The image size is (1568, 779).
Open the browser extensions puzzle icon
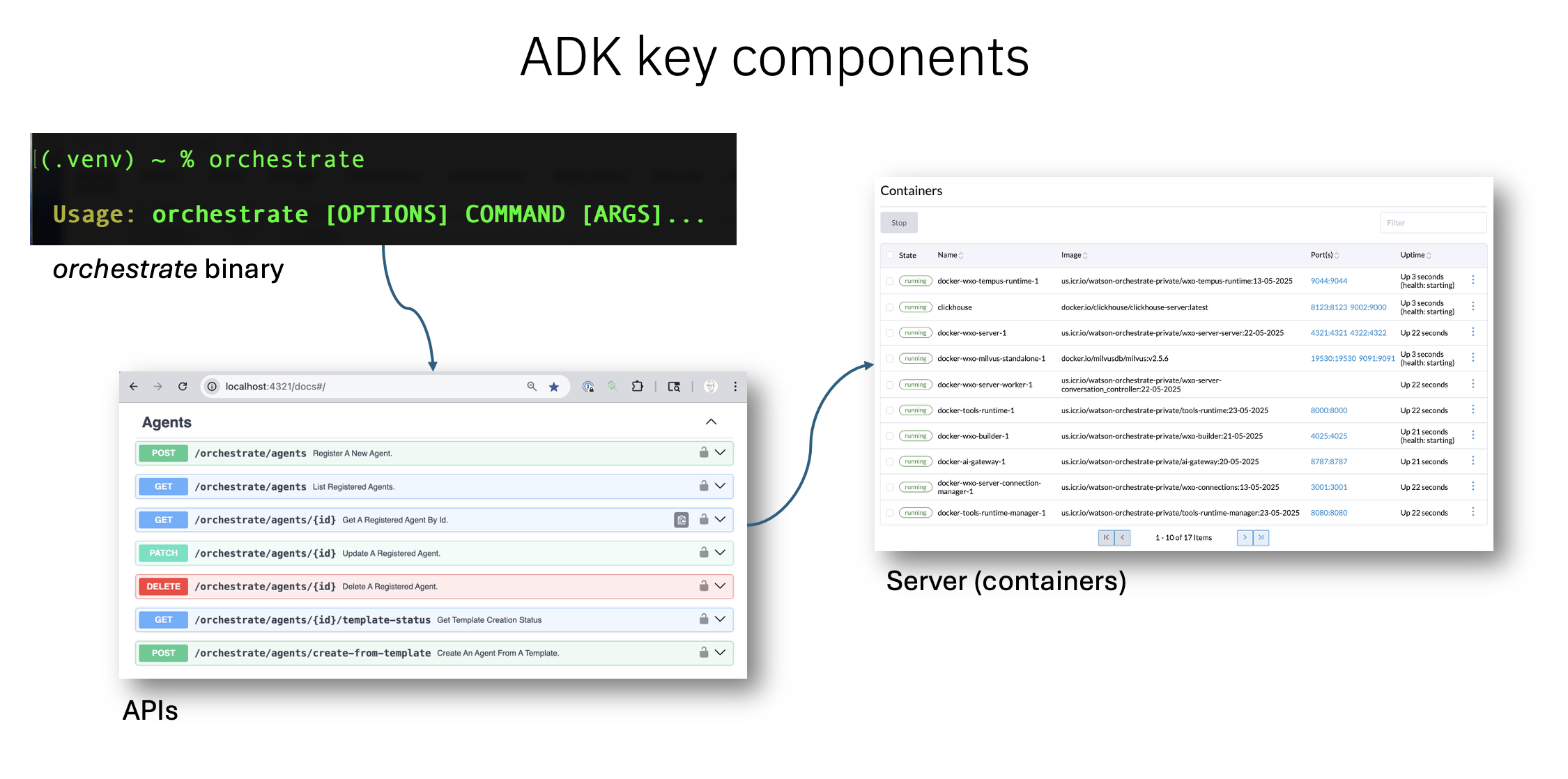[x=637, y=386]
